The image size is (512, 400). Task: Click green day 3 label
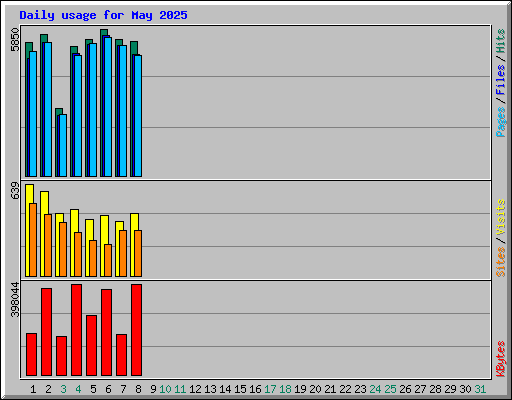[x=63, y=389]
